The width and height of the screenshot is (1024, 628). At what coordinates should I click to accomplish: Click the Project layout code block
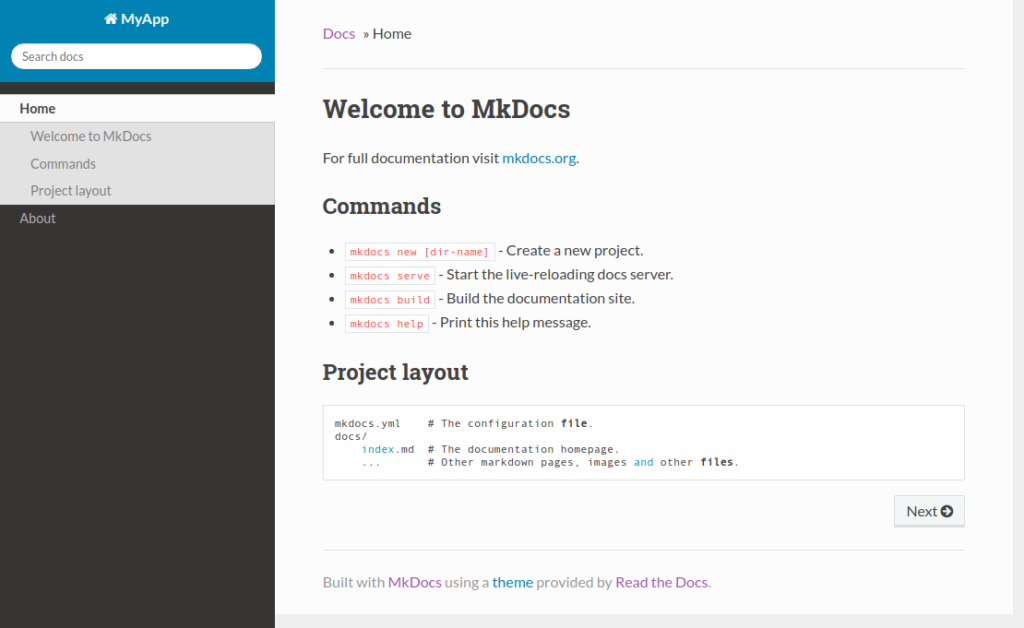(643, 443)
